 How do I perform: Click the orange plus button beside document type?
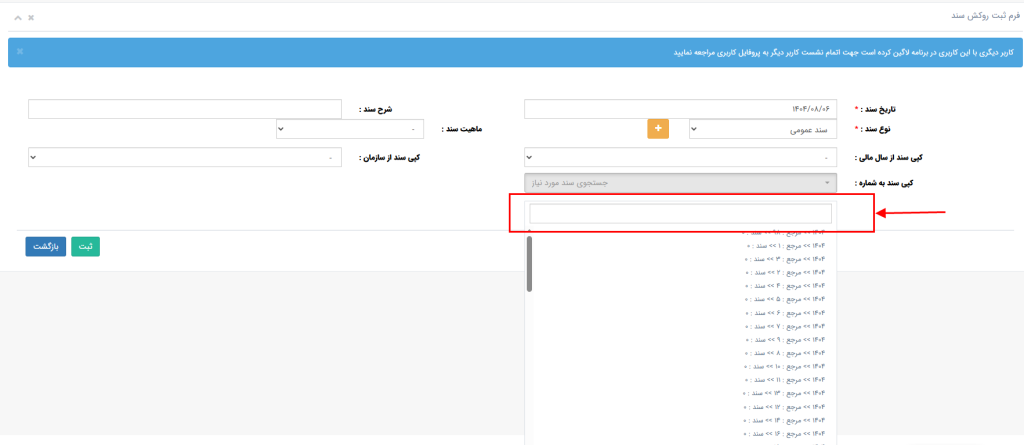(658, 129)
